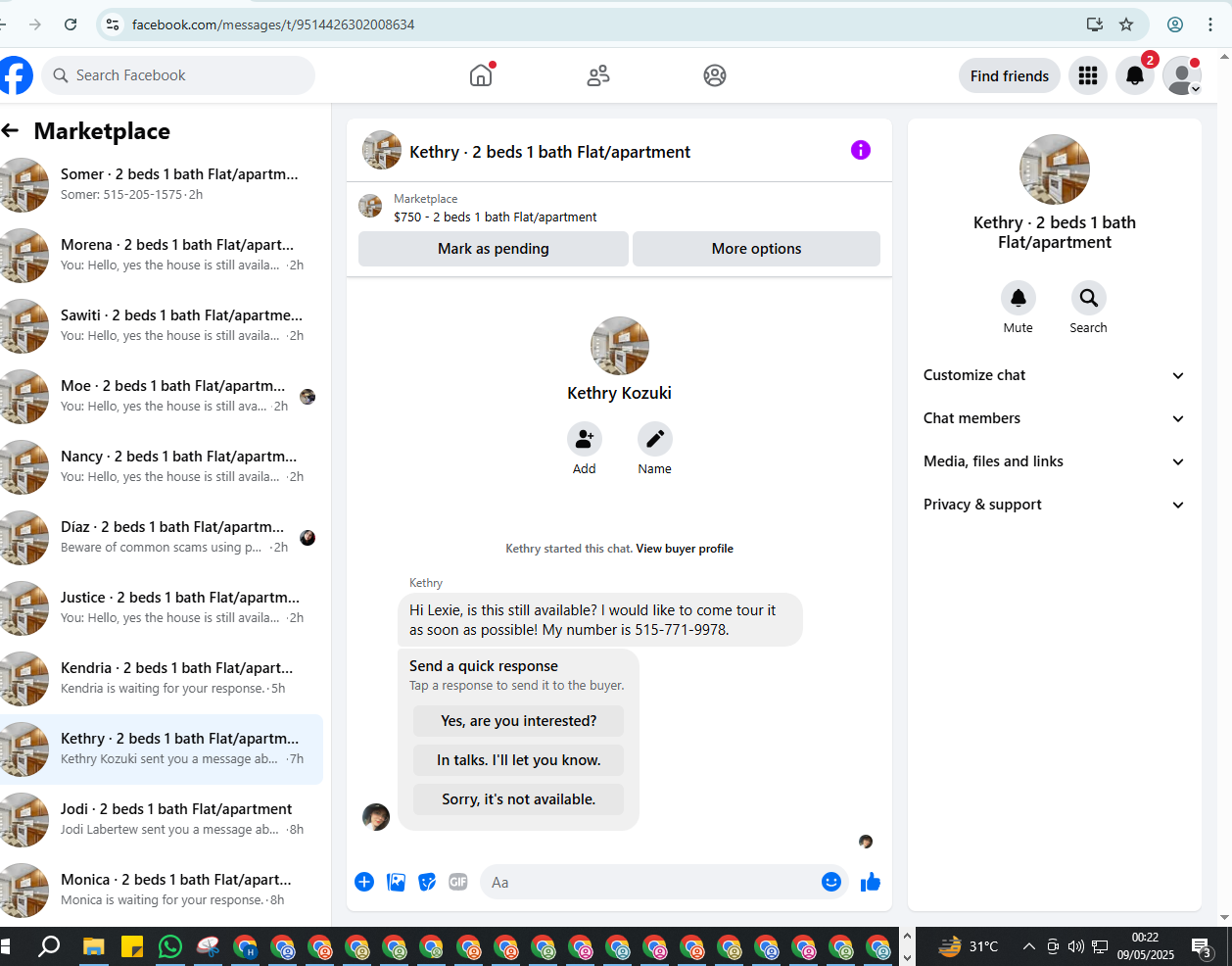
Task: Search in conversation using the magnifier icon
Action: pos(1088,298)
